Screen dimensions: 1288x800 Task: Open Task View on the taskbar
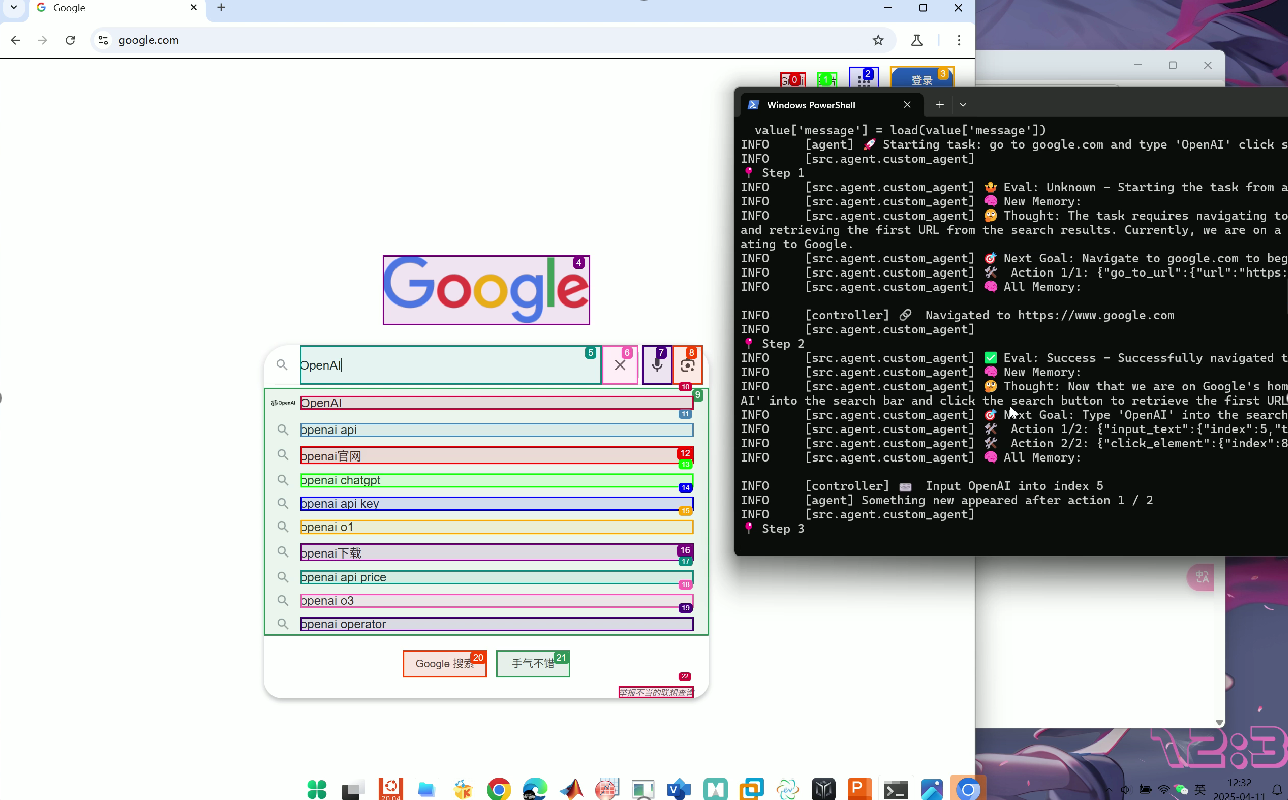pyautogui.click(x=353, y=790)
